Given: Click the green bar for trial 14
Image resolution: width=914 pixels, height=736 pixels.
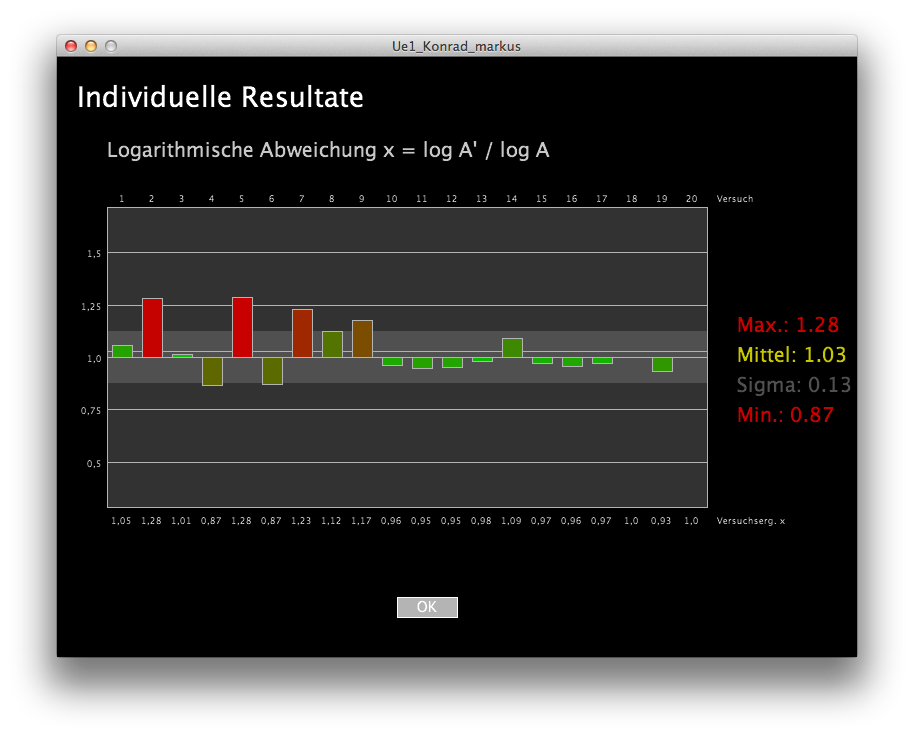Looking at the screenshot, I should (x=512, y=347).
